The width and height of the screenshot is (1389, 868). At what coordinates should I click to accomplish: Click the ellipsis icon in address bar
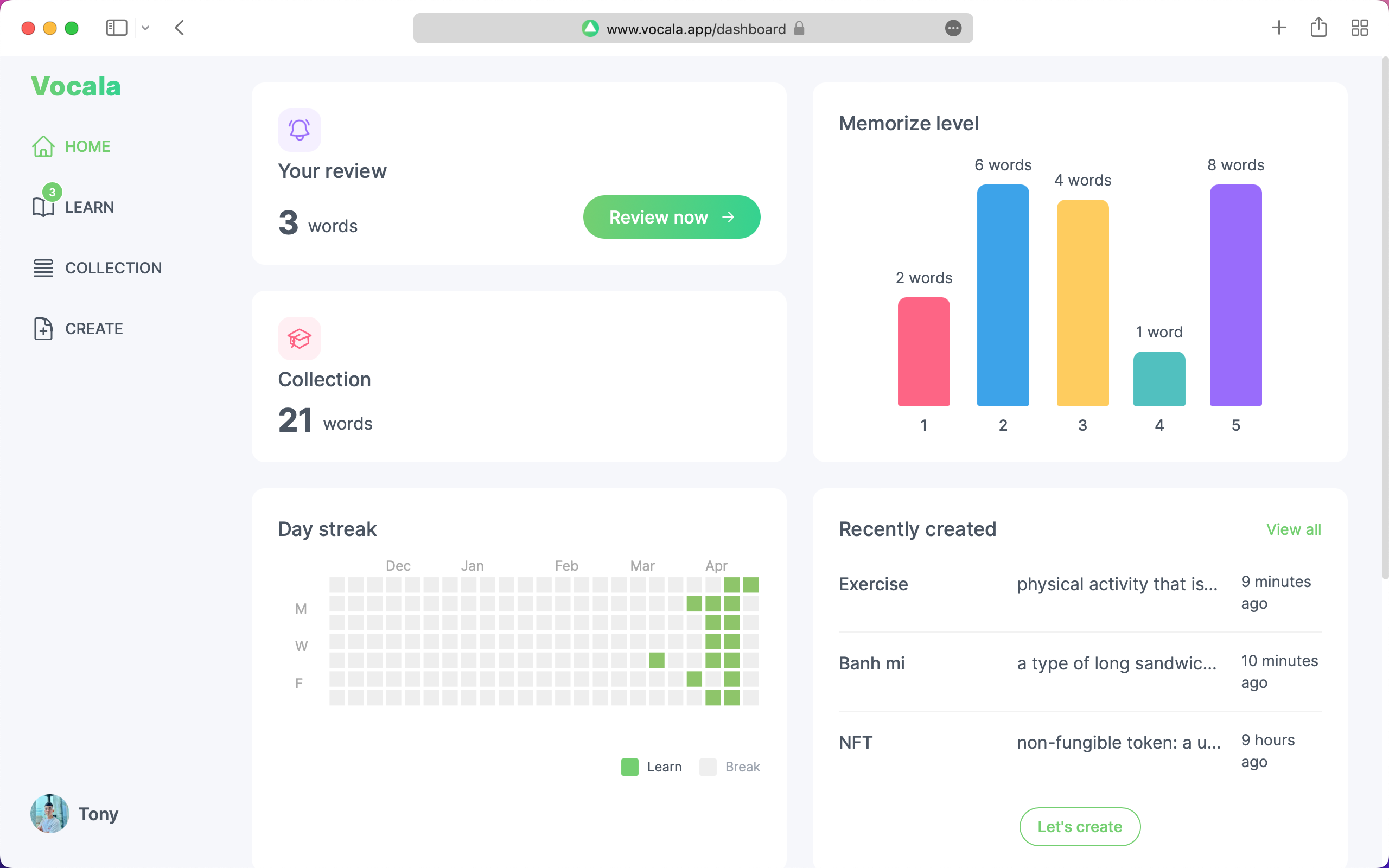click(x=953, y=28)
